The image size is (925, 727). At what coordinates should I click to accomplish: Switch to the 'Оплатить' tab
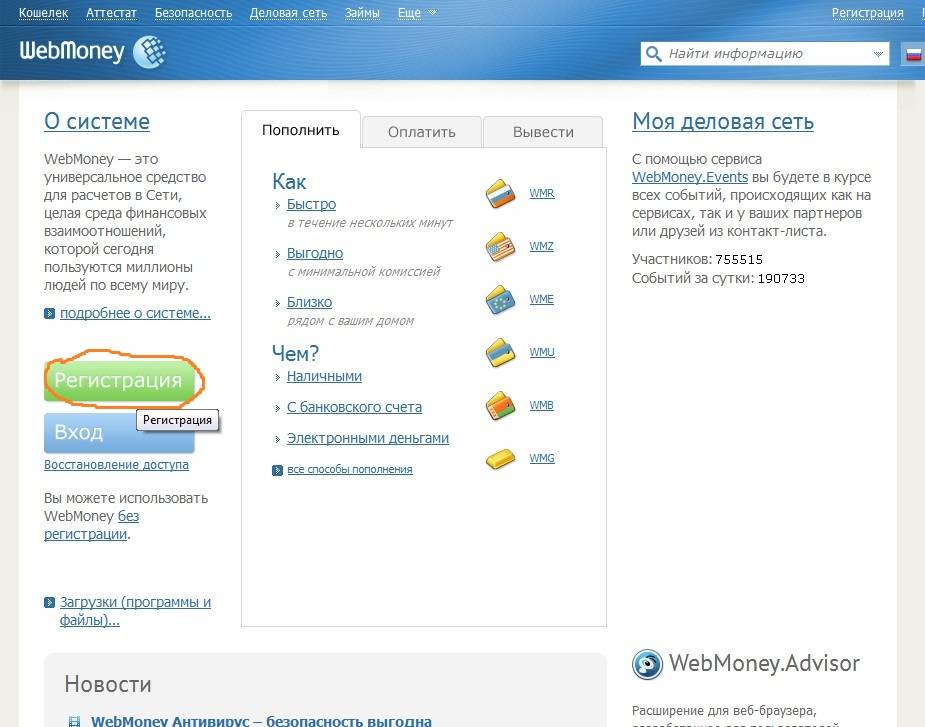click(422, 132)
